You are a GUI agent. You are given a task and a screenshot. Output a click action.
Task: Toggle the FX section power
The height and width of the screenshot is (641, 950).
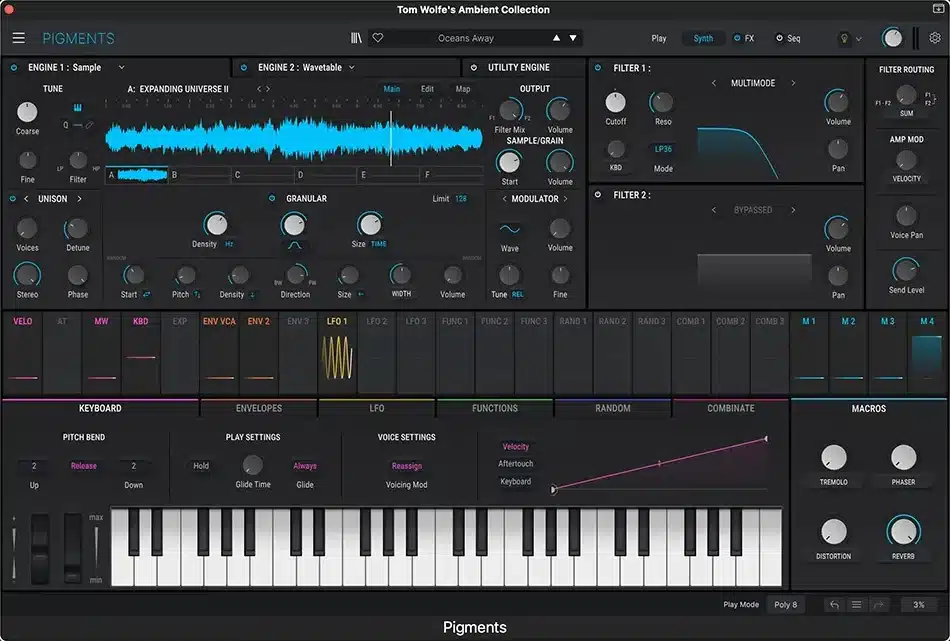pos(737,38)
